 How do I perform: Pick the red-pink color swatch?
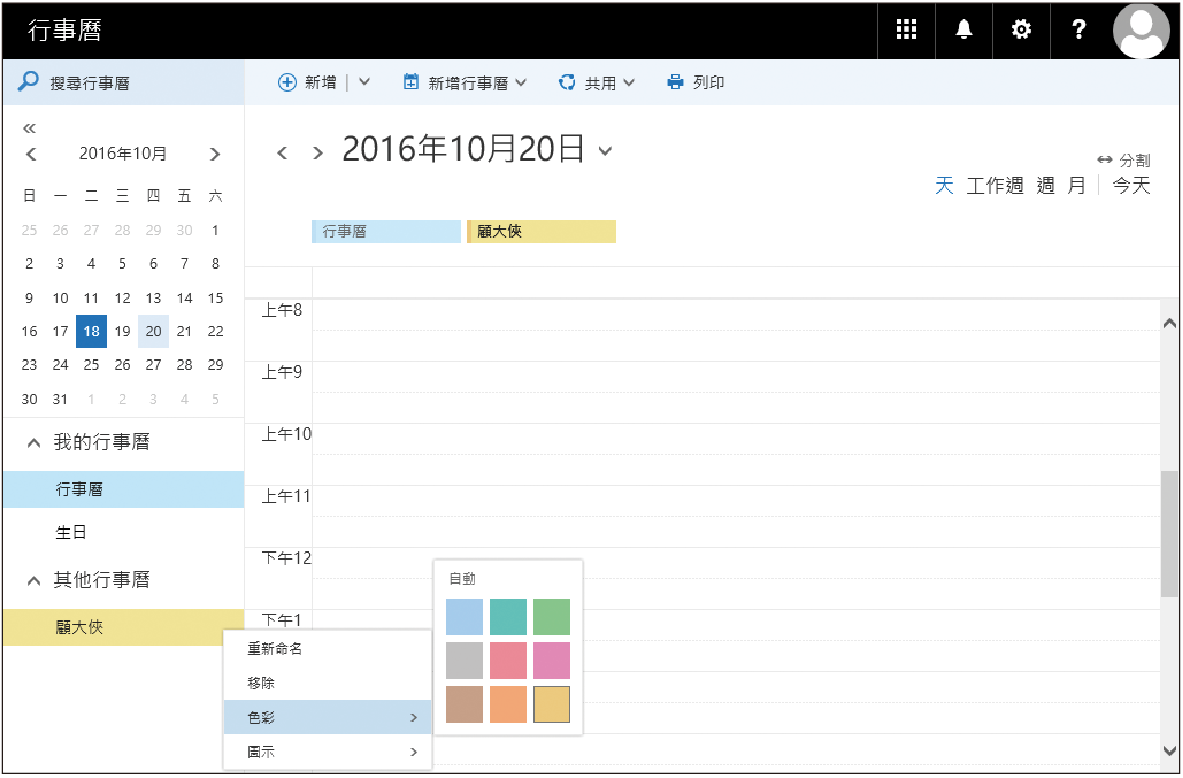pos(509,660)
